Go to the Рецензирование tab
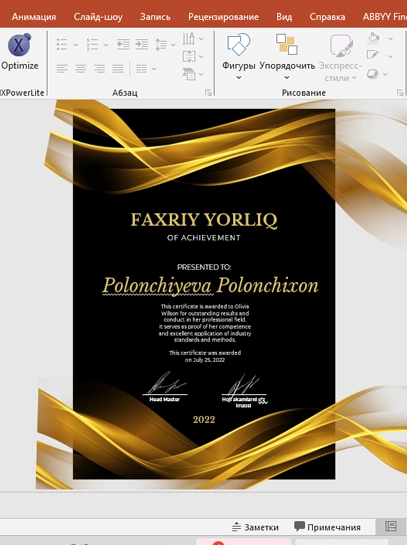 tap(223, 17)
